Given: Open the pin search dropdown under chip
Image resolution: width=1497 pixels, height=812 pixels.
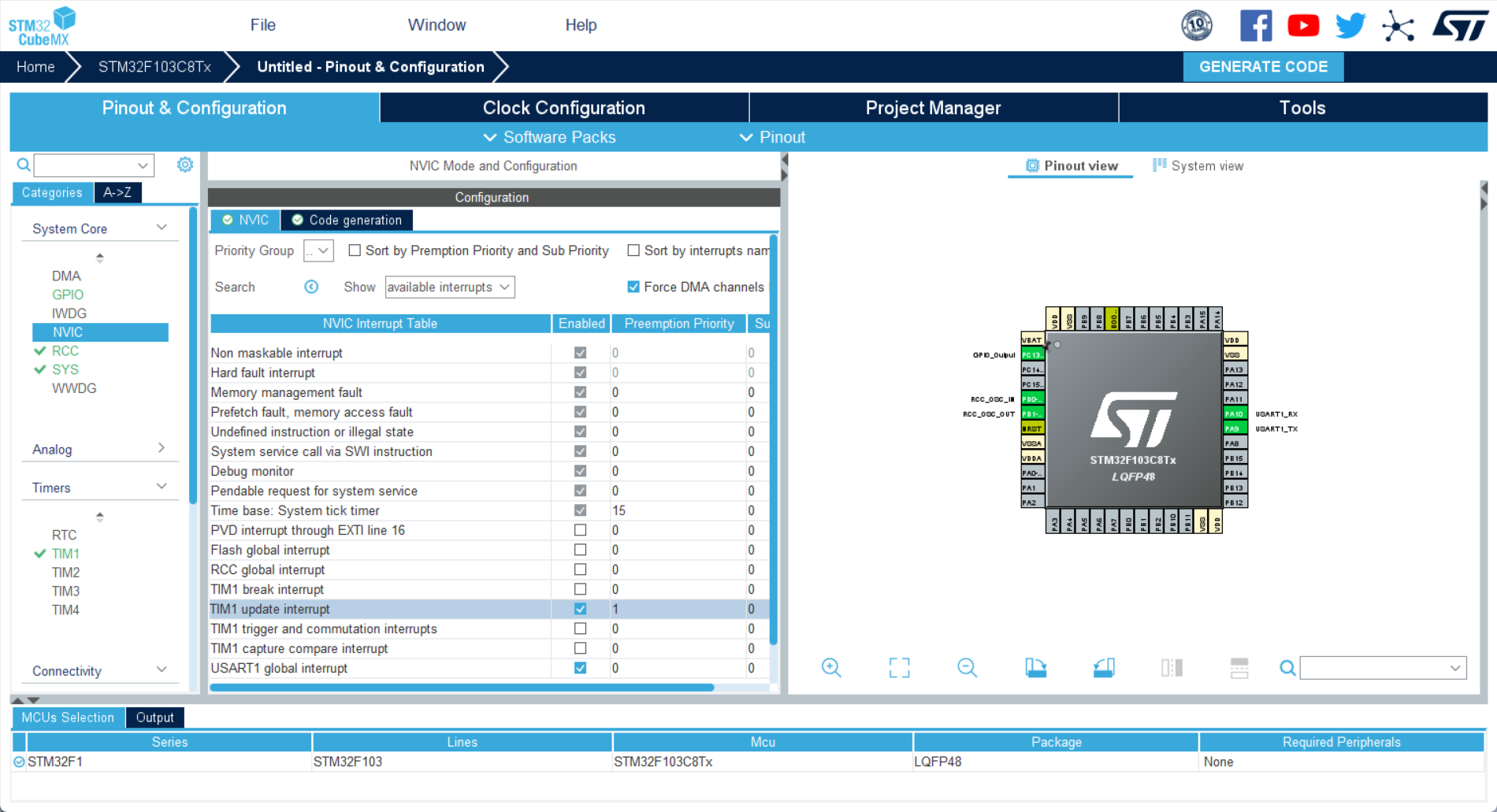Looking at the screenshot, I should tap(1383, 668).
